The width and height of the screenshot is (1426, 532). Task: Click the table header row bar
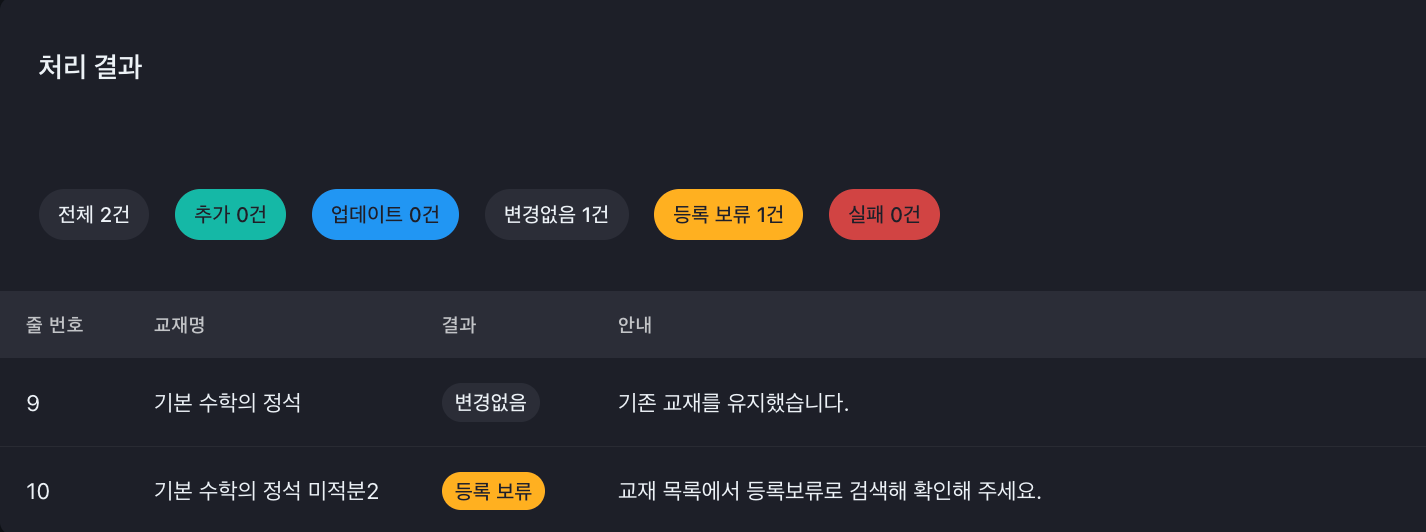pos(713,325)
